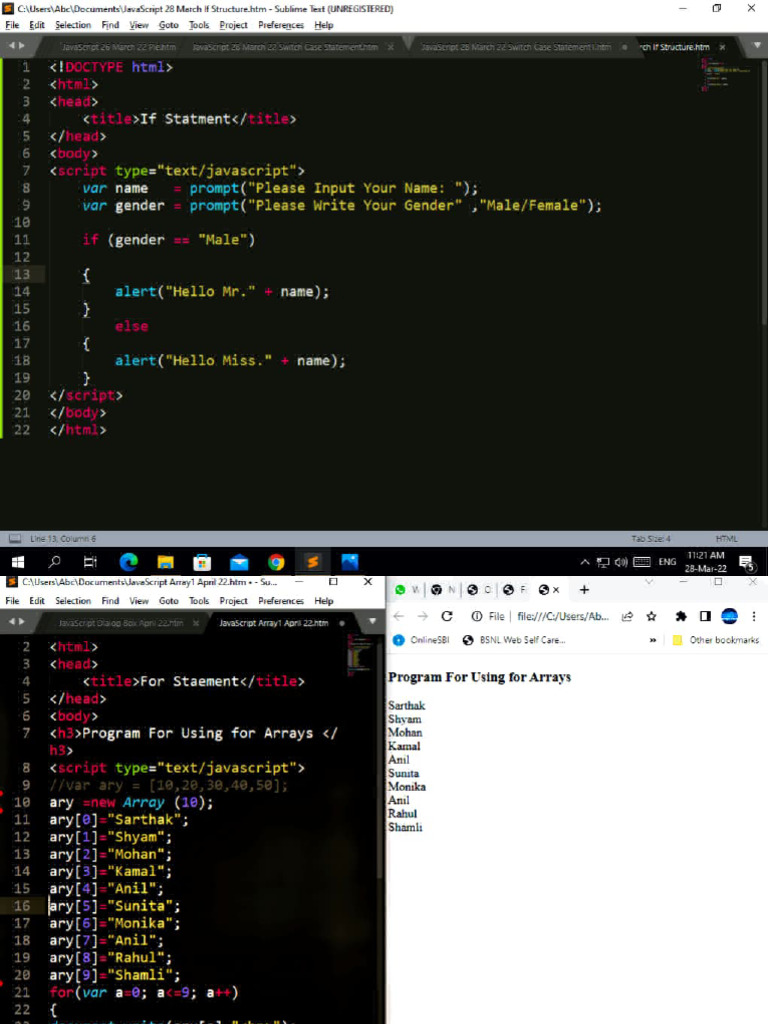Image resolution: width=768 pixels, height=1024 pixels.
Task: Show hidden tray icons chevron
Action: pyautogui.click(x=585, y=562)
